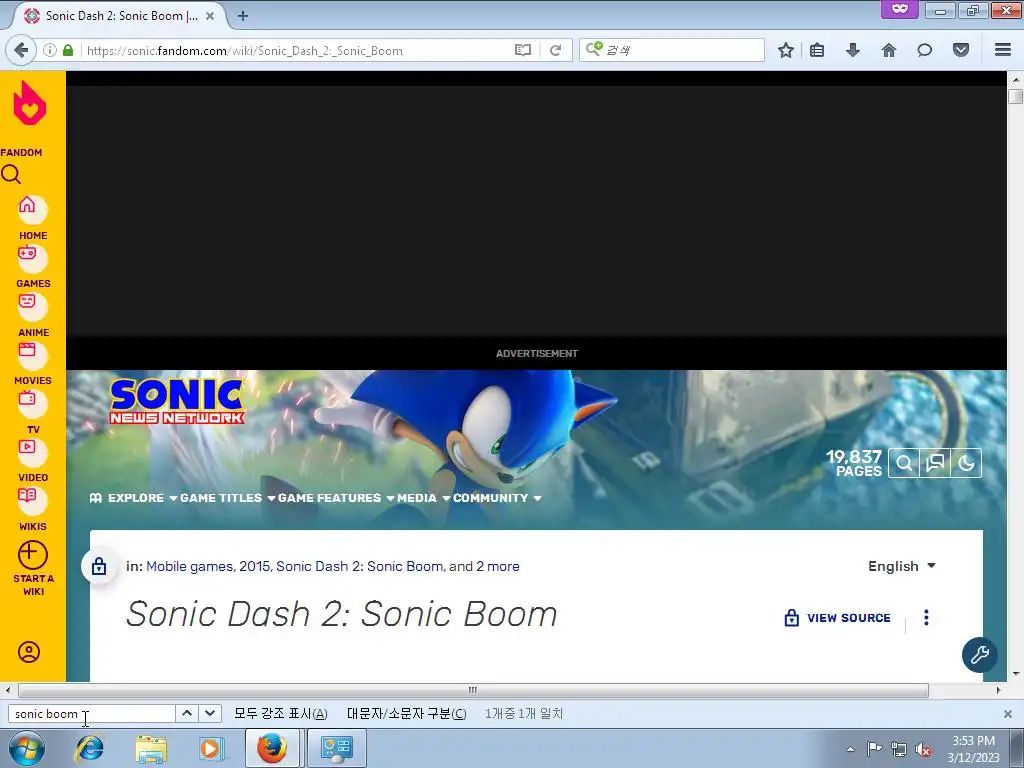The image size is (1024, 768).
Task: Open downloads arrow icon
Action: pyautogui.click(x=852, y=50)
